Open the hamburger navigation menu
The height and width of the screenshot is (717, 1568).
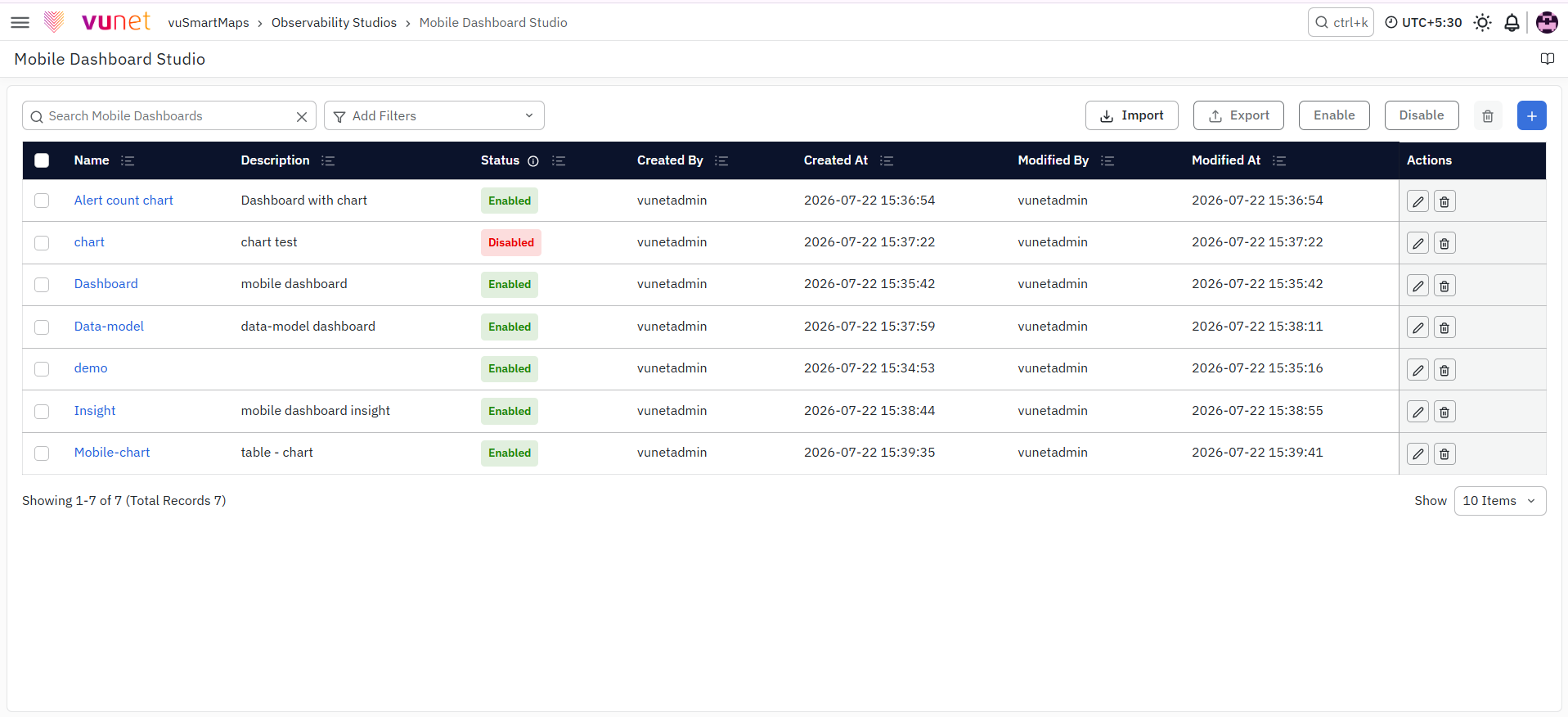pos(20,23)
